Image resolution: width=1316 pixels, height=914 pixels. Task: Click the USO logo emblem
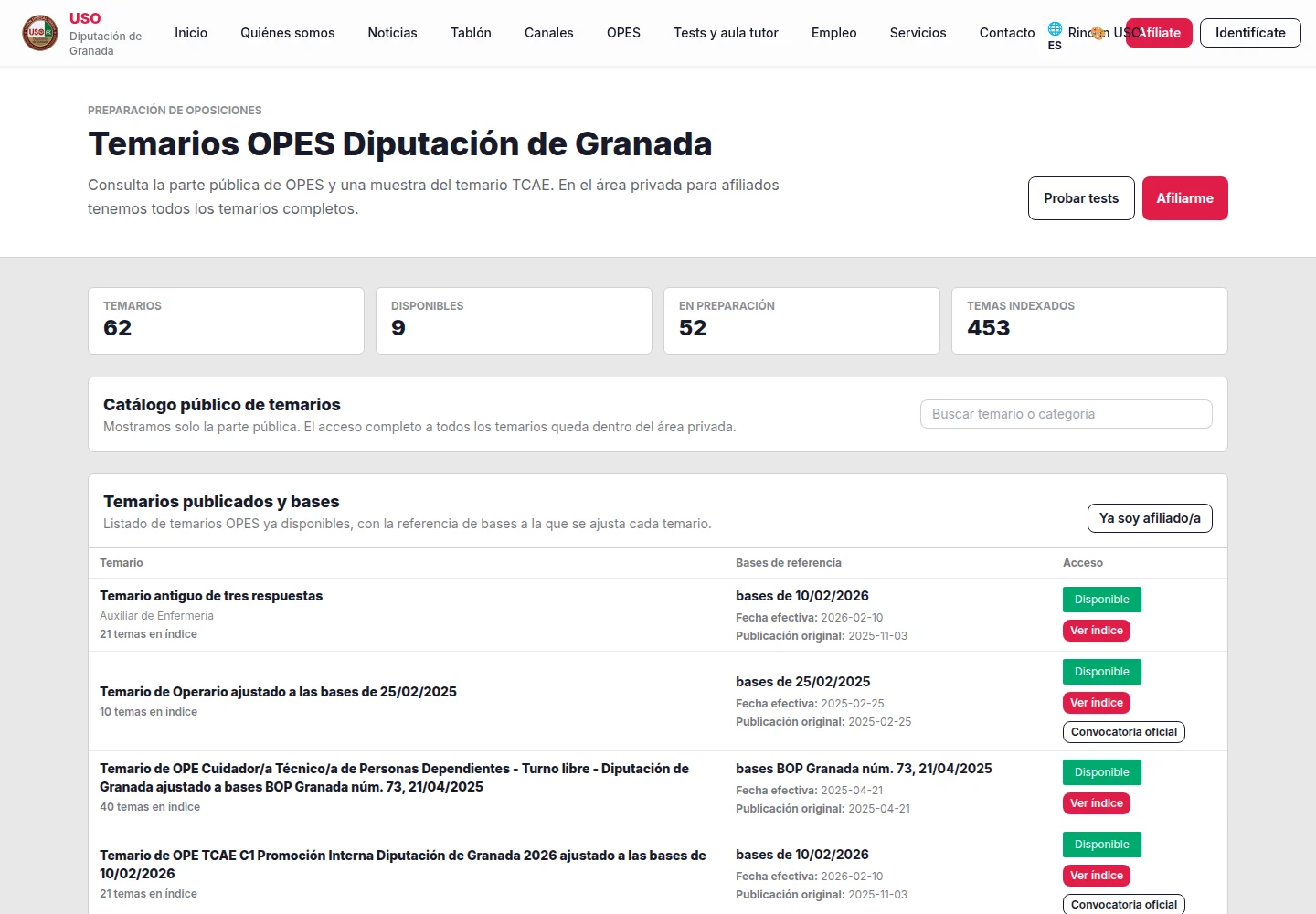[x=40, y=33]
